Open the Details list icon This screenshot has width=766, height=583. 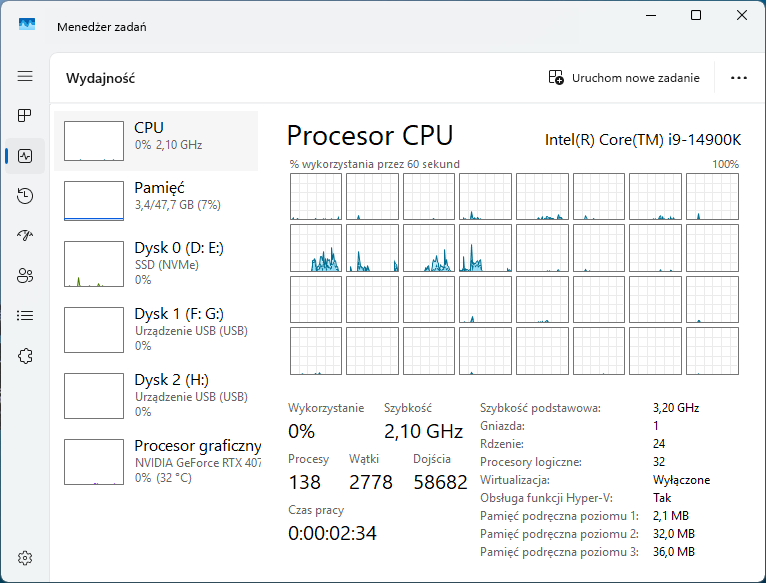coord(25,315)
